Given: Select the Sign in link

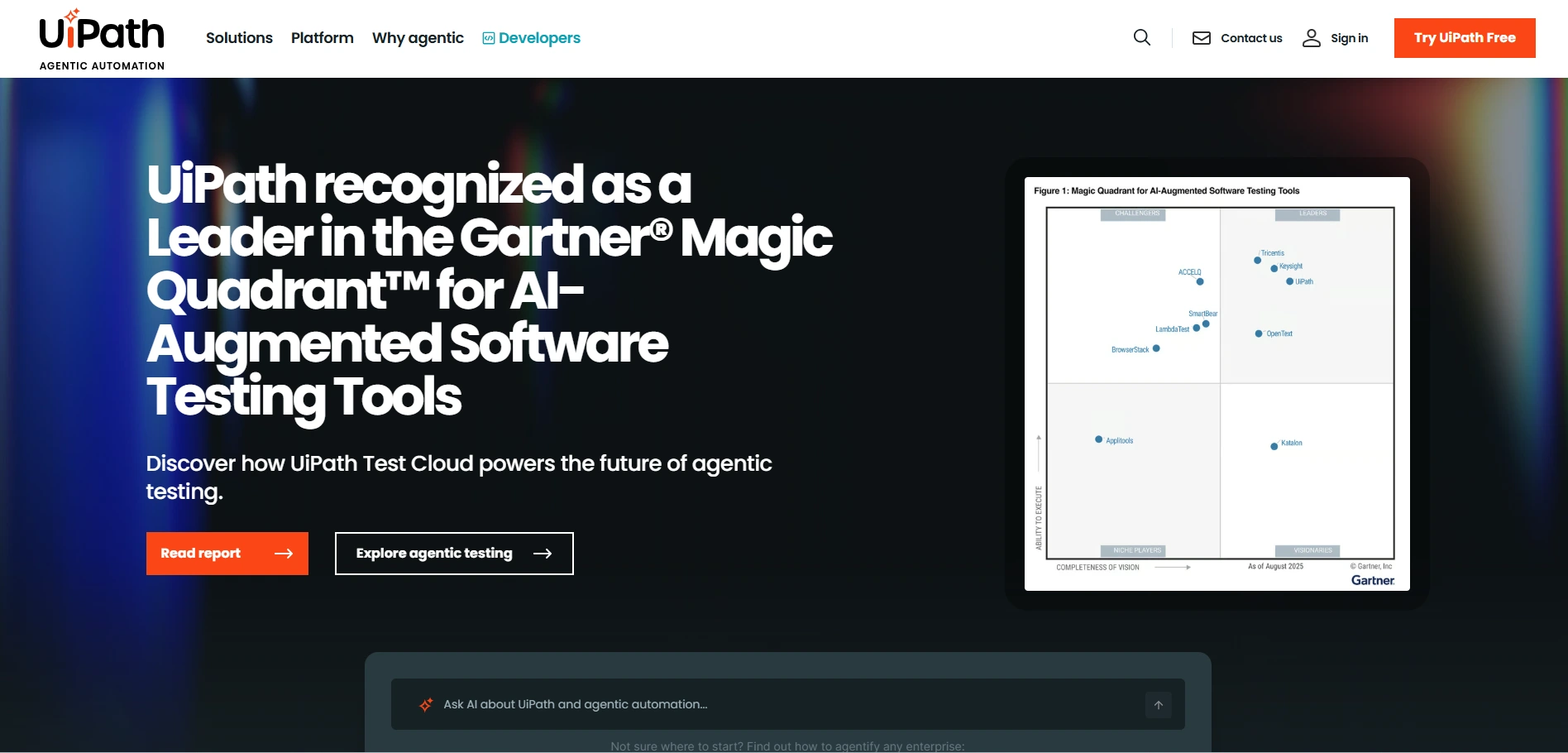Looking at the screenshot, I should click(x=1349, y=38).
